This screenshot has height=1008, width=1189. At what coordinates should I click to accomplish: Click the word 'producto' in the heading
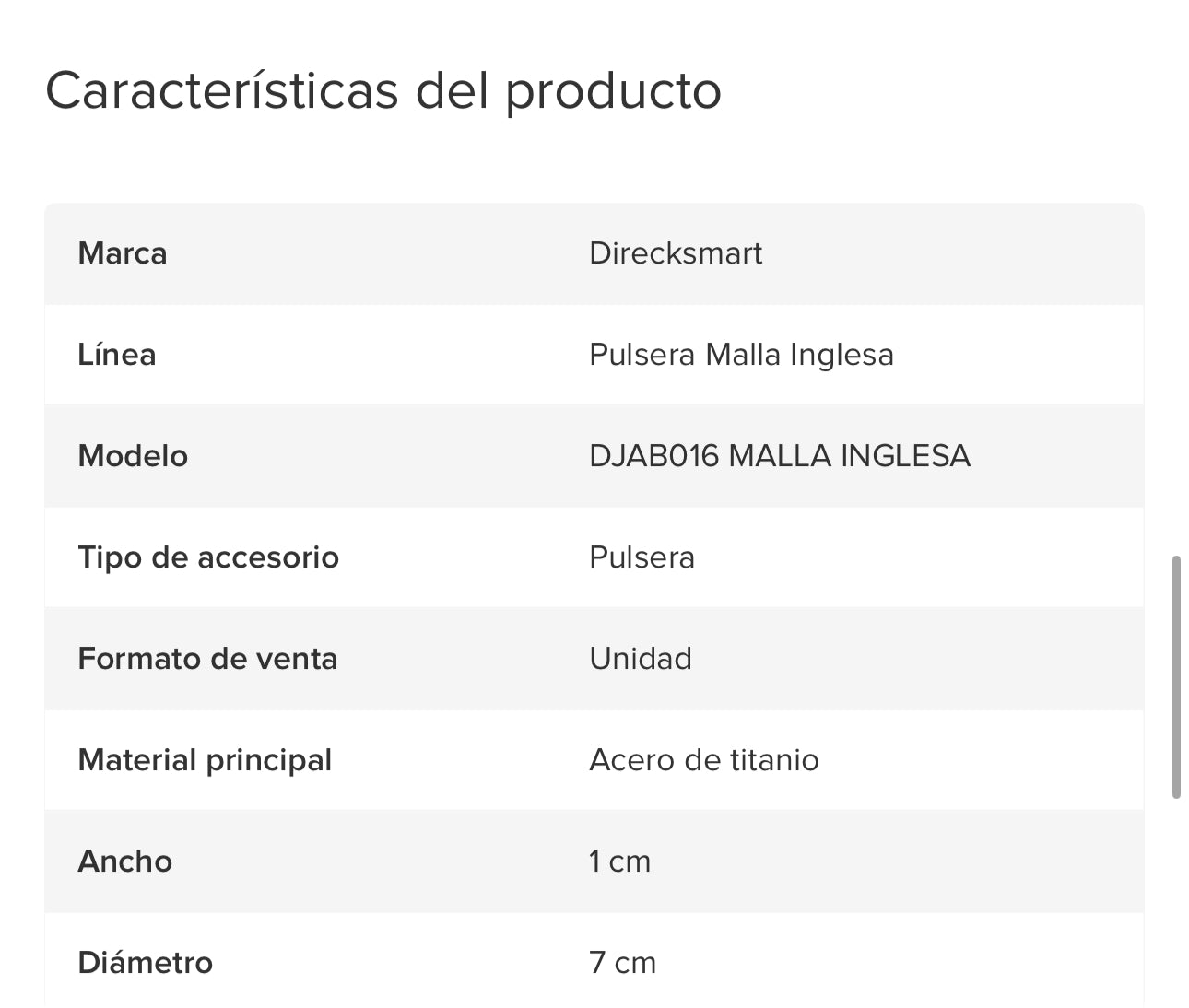[x=613, y=92]
